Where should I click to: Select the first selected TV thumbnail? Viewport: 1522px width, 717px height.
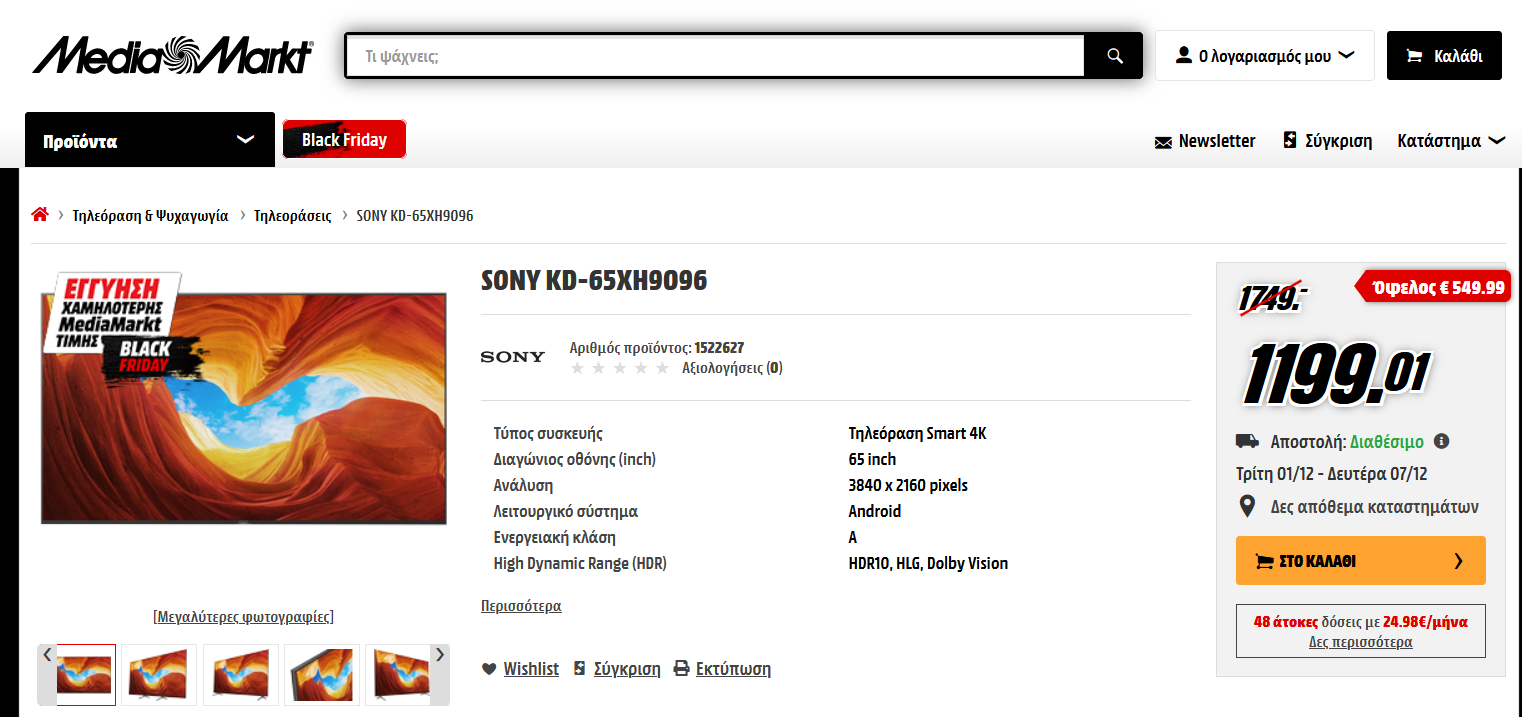click(86, 675)
